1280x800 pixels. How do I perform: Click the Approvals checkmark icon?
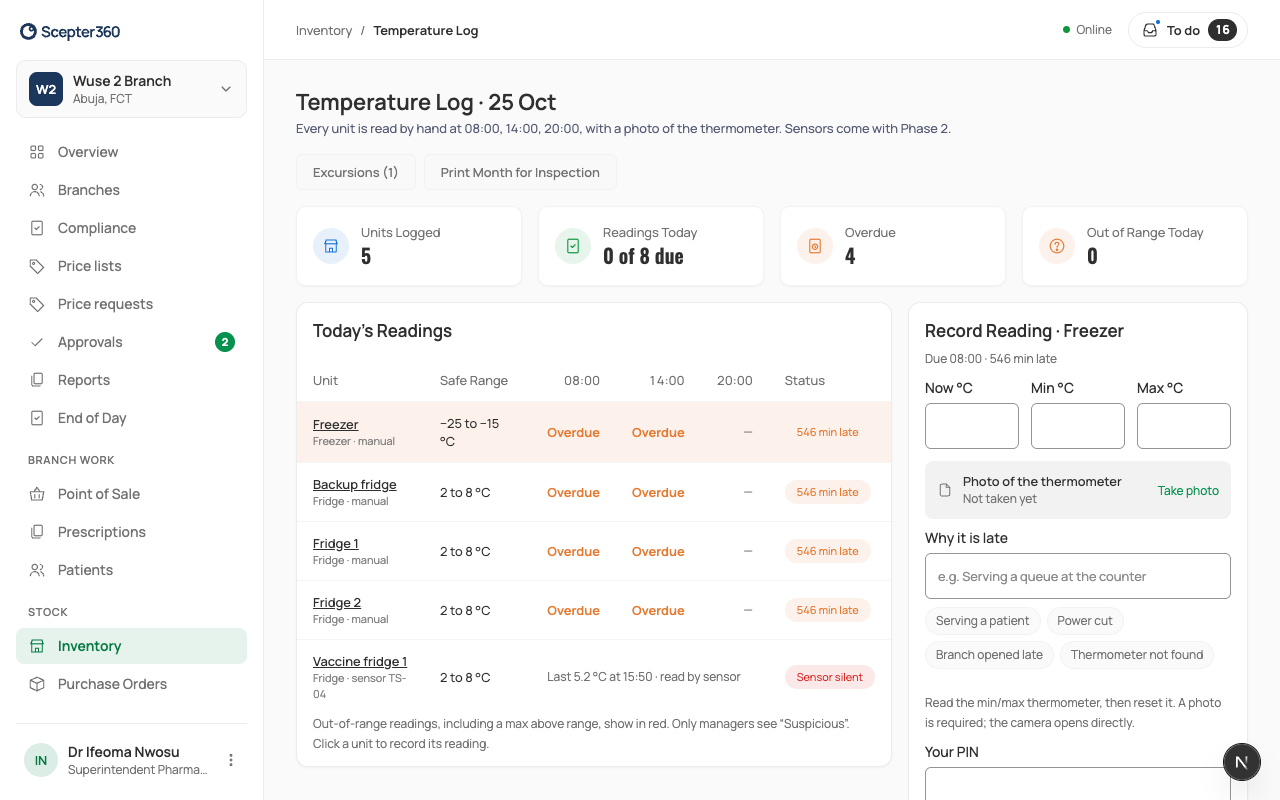point(37,342)
